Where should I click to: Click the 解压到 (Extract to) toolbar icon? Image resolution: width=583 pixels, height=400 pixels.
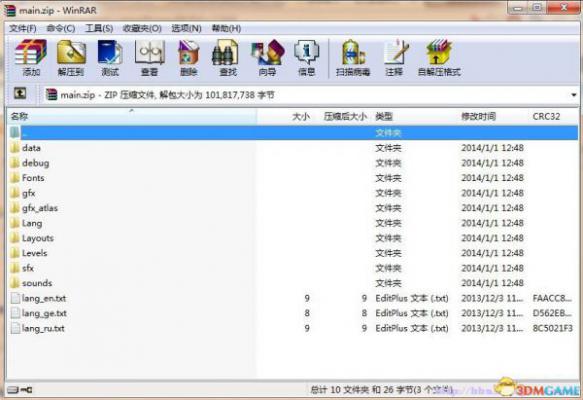[71, 53]
